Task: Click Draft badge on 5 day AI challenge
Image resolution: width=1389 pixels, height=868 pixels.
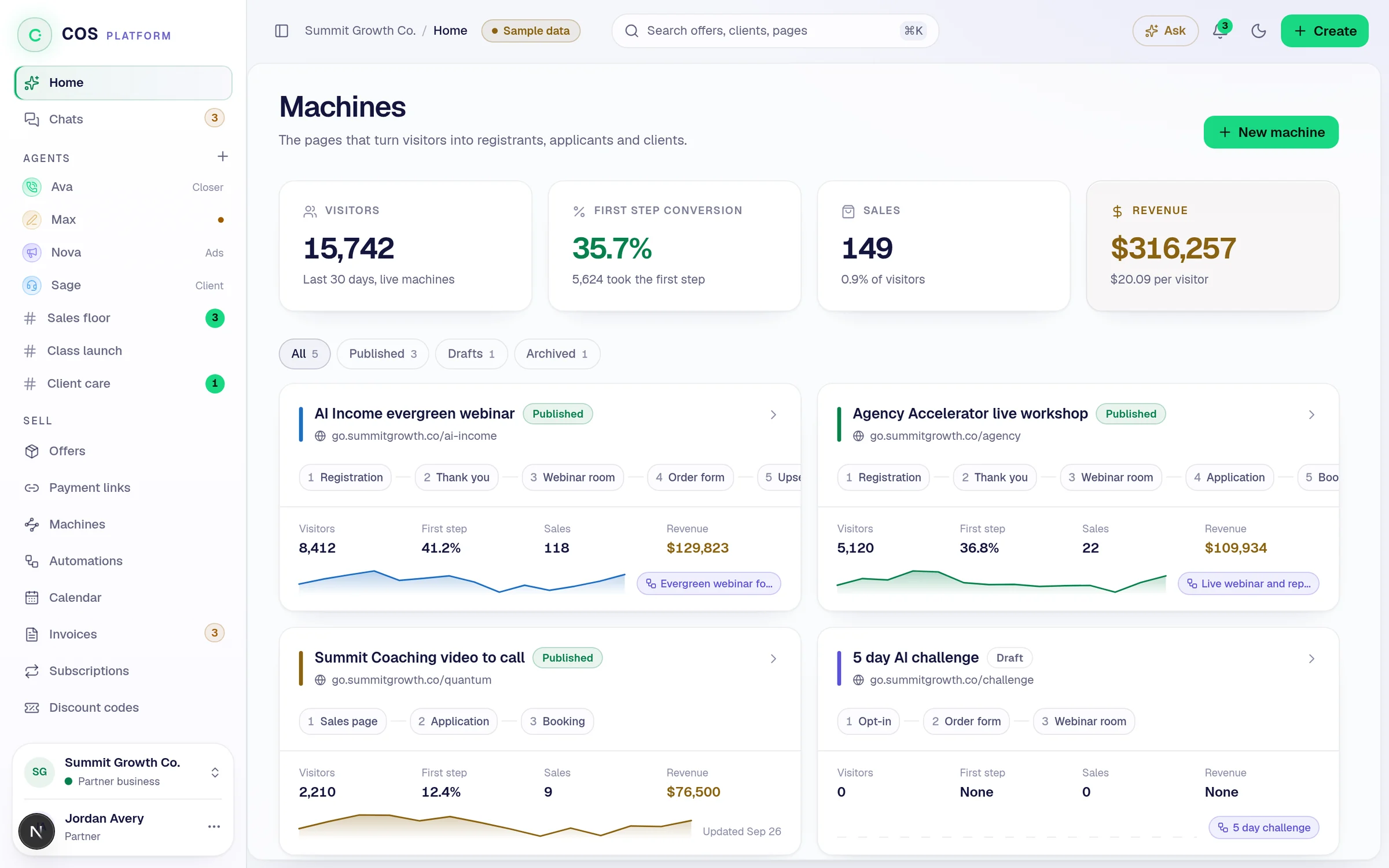Action: tap(1009, 659)
